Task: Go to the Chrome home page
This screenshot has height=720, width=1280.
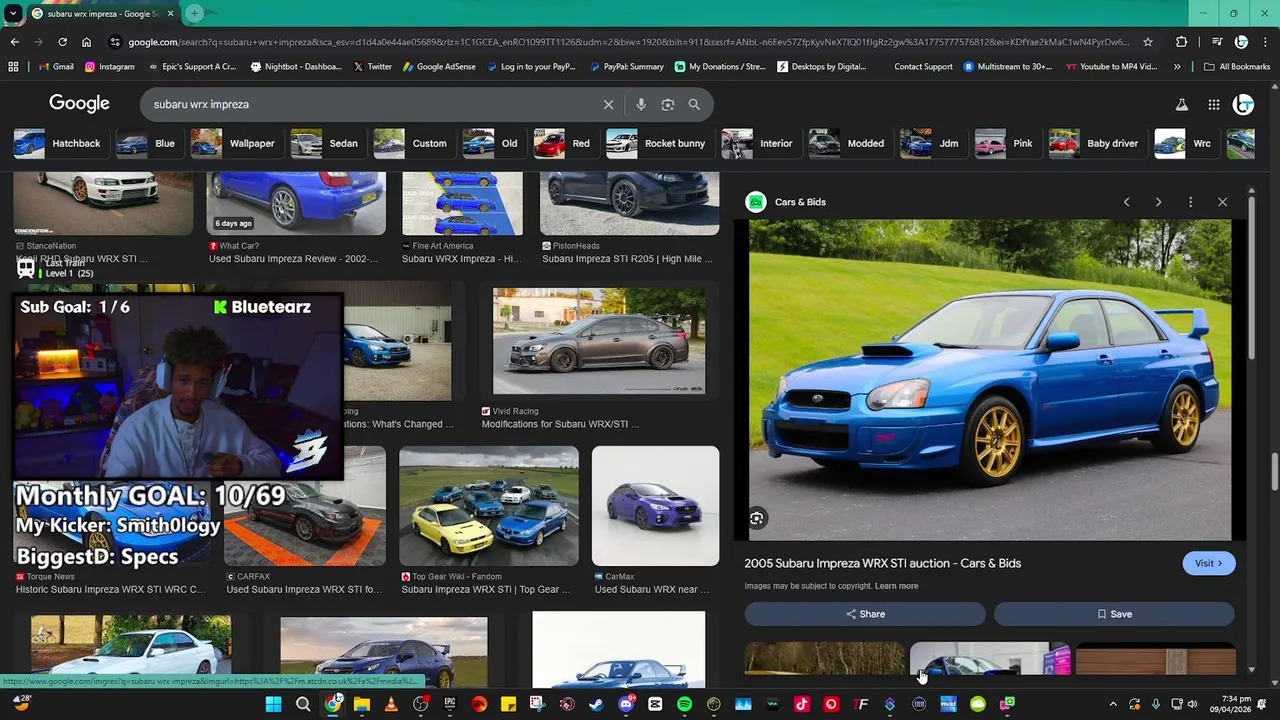Action: pos(86,42)
